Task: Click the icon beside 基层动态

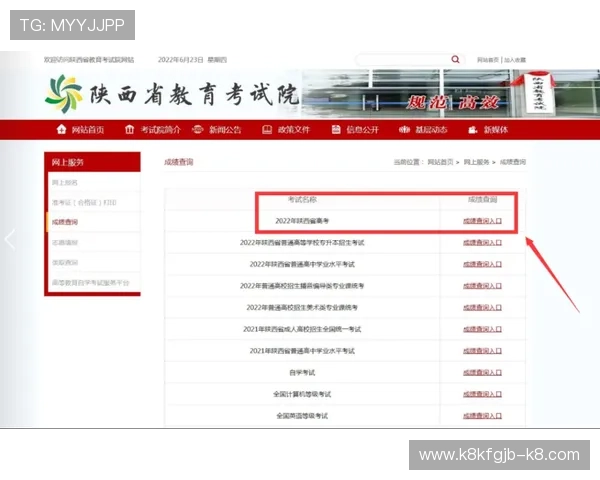Action: click(404, 129)
